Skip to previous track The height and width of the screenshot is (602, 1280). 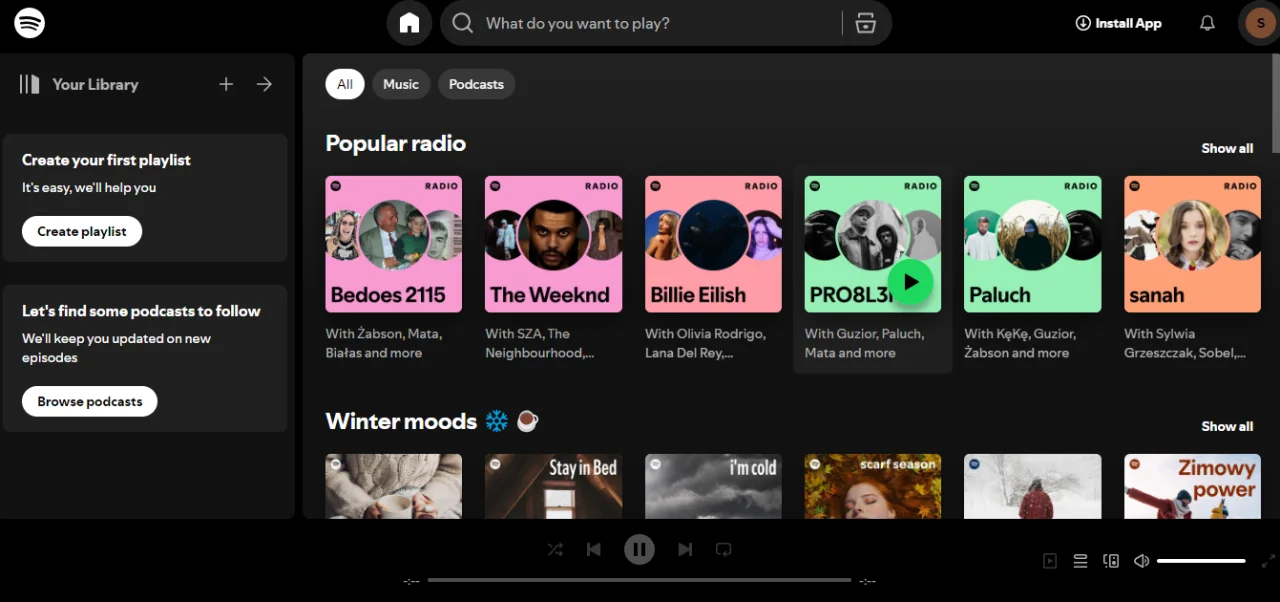click(x=594, y=549)
